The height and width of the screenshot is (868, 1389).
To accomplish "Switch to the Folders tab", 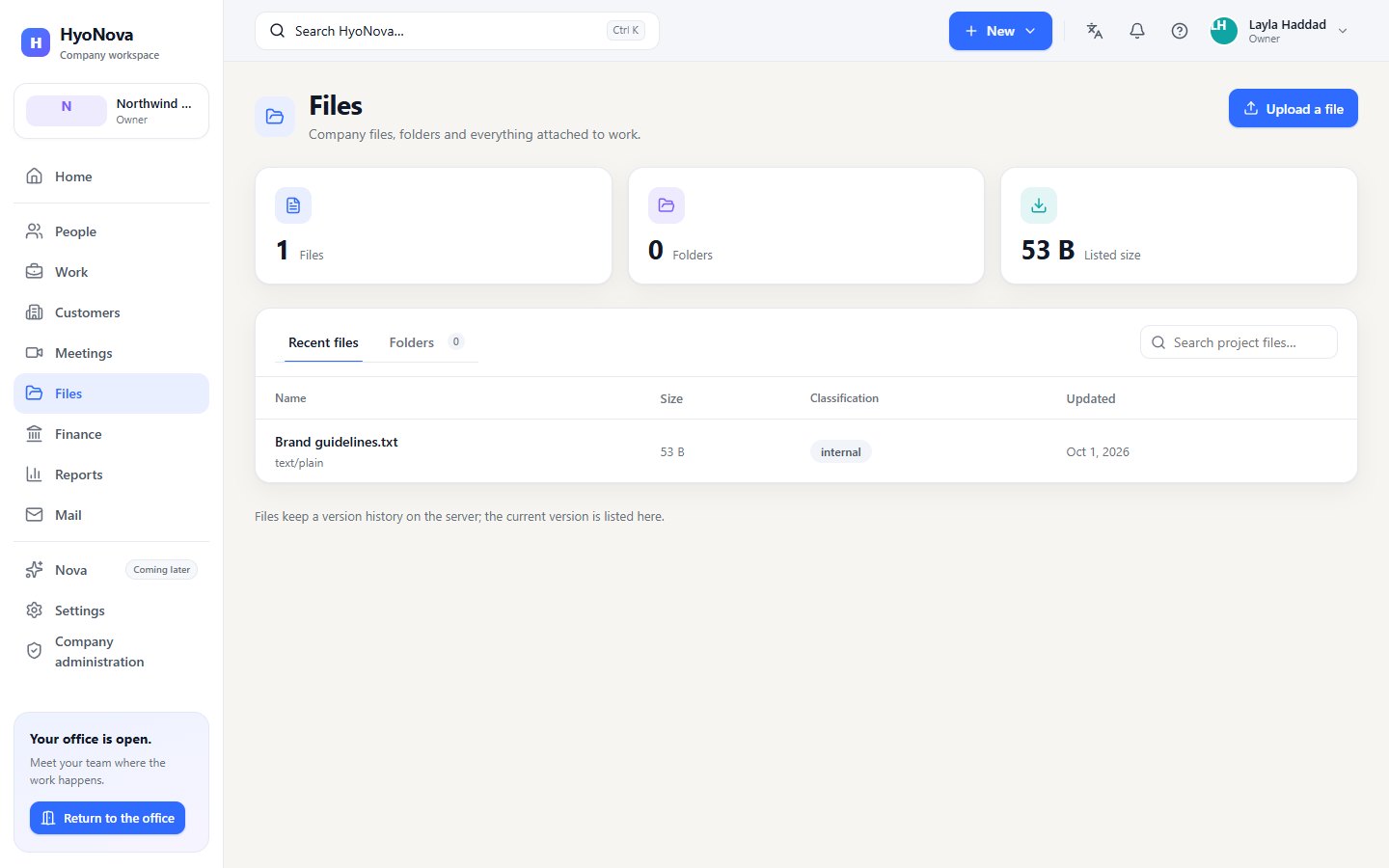I will (x=425, y=342).
